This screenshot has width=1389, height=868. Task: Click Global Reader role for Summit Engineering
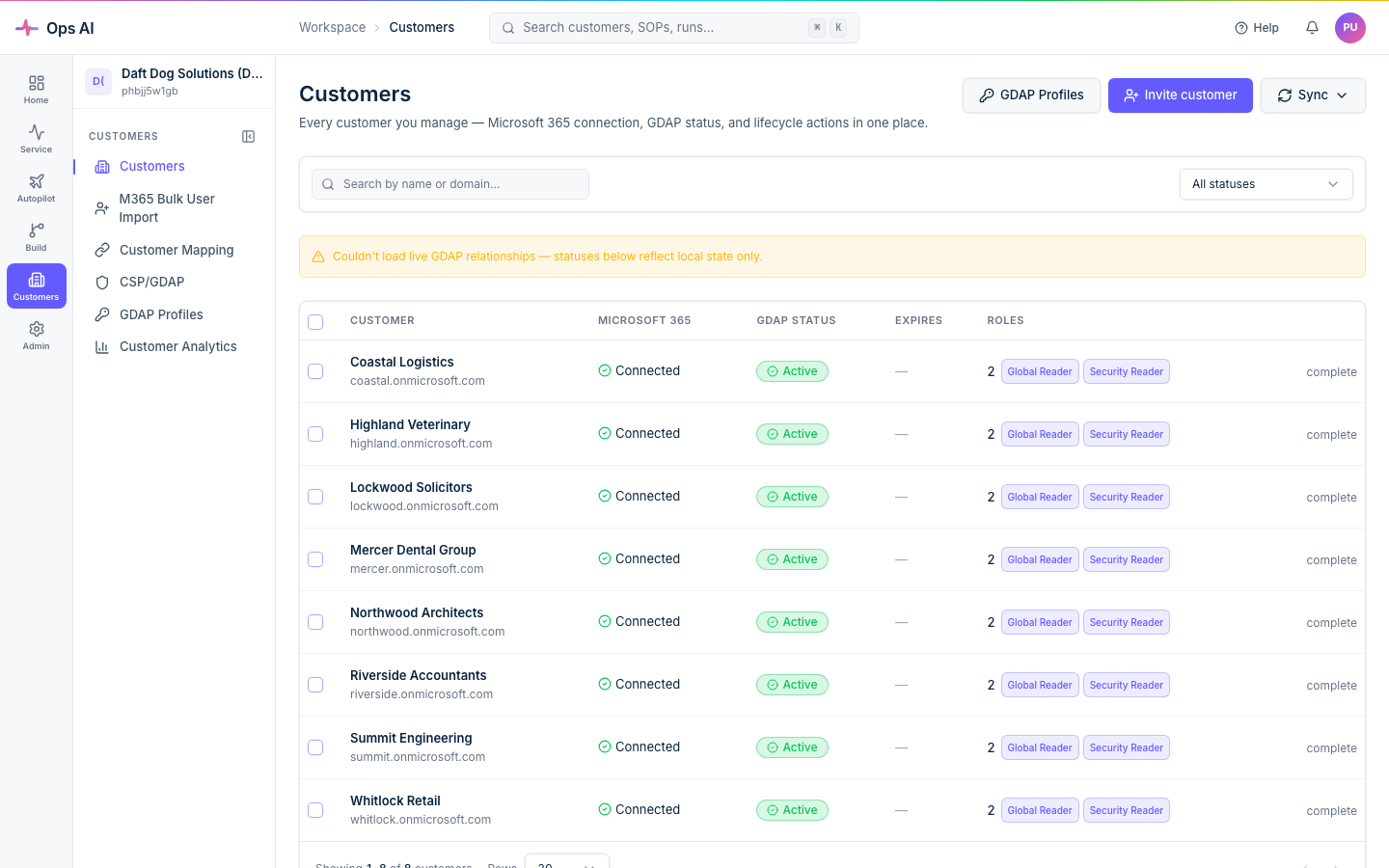[x=1040, y=747]
